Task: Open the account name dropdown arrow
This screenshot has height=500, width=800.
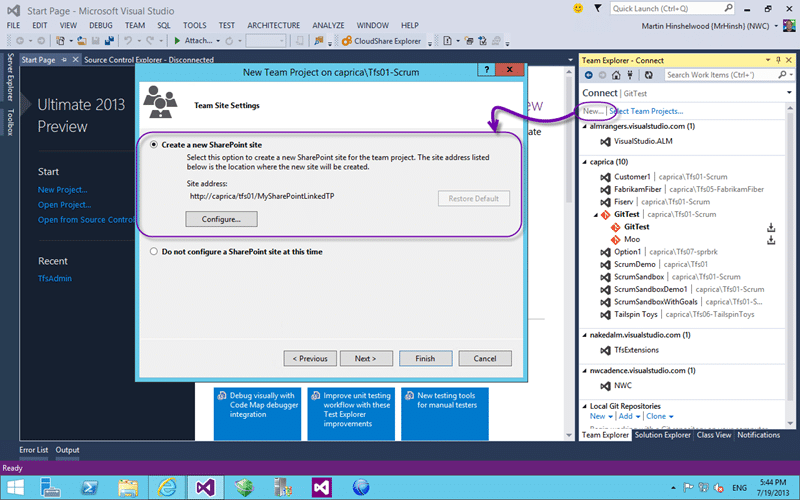Action: (x=776, y=26)
